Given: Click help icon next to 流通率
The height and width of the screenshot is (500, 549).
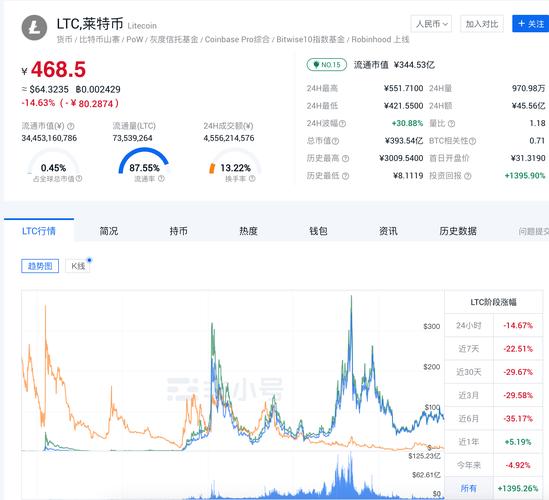Looking at the screenshot, I should [x=161, y=179].
